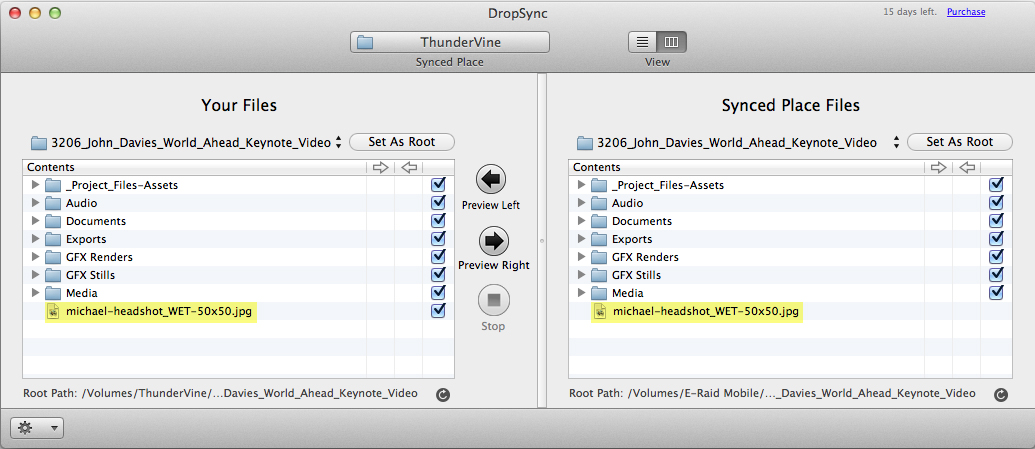The width and height of the screenshot is (1035, 449).
Task: Switch to list view icon
Action: 642,42
